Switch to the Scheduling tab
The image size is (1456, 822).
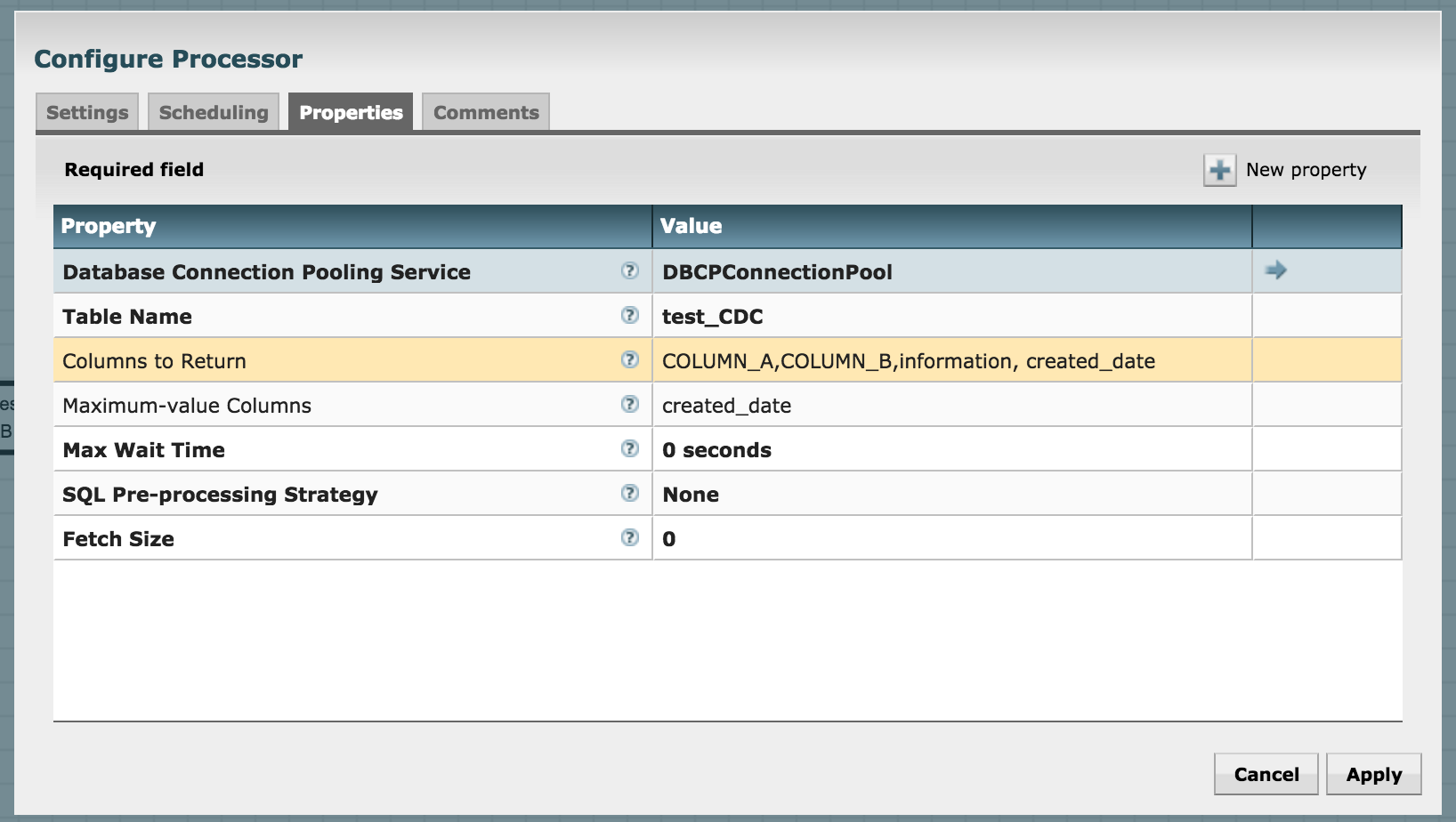point(213,111)
